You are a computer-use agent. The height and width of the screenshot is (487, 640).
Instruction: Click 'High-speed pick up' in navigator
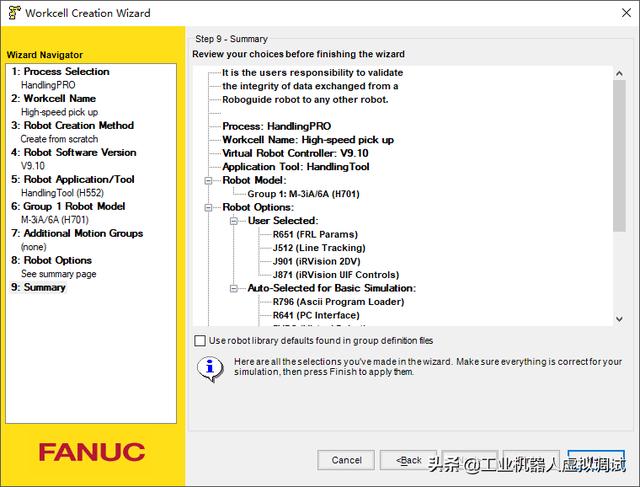pos(60,112)
